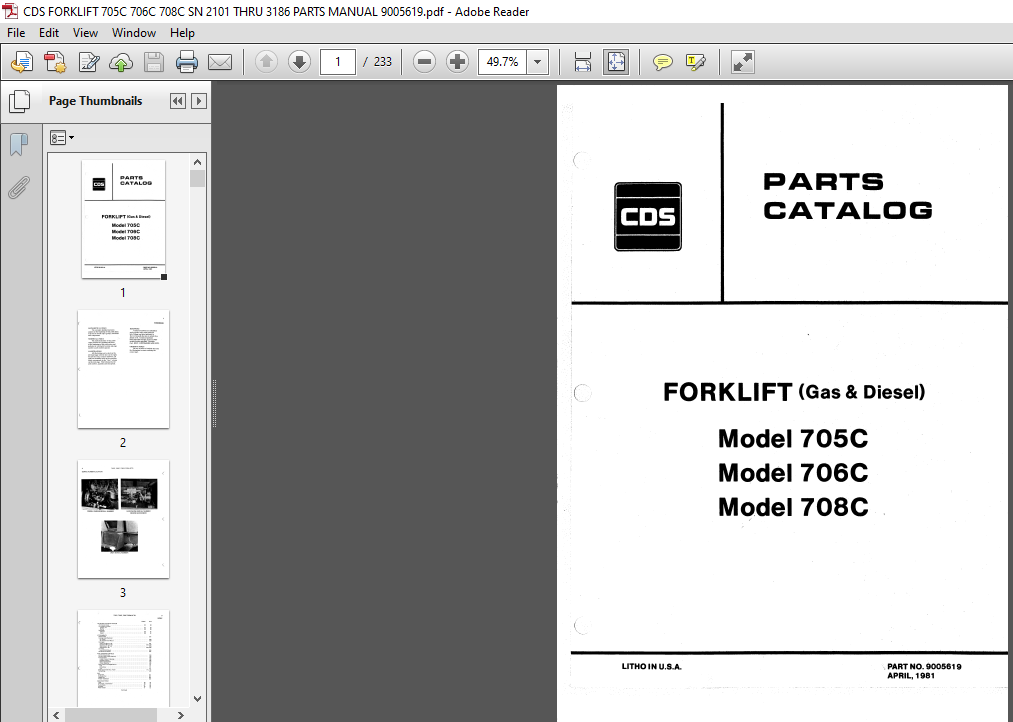Viewport: 1013px width, 722px height.
Task: Send file via the email envelope icon
Action: (x=220, y=62)
